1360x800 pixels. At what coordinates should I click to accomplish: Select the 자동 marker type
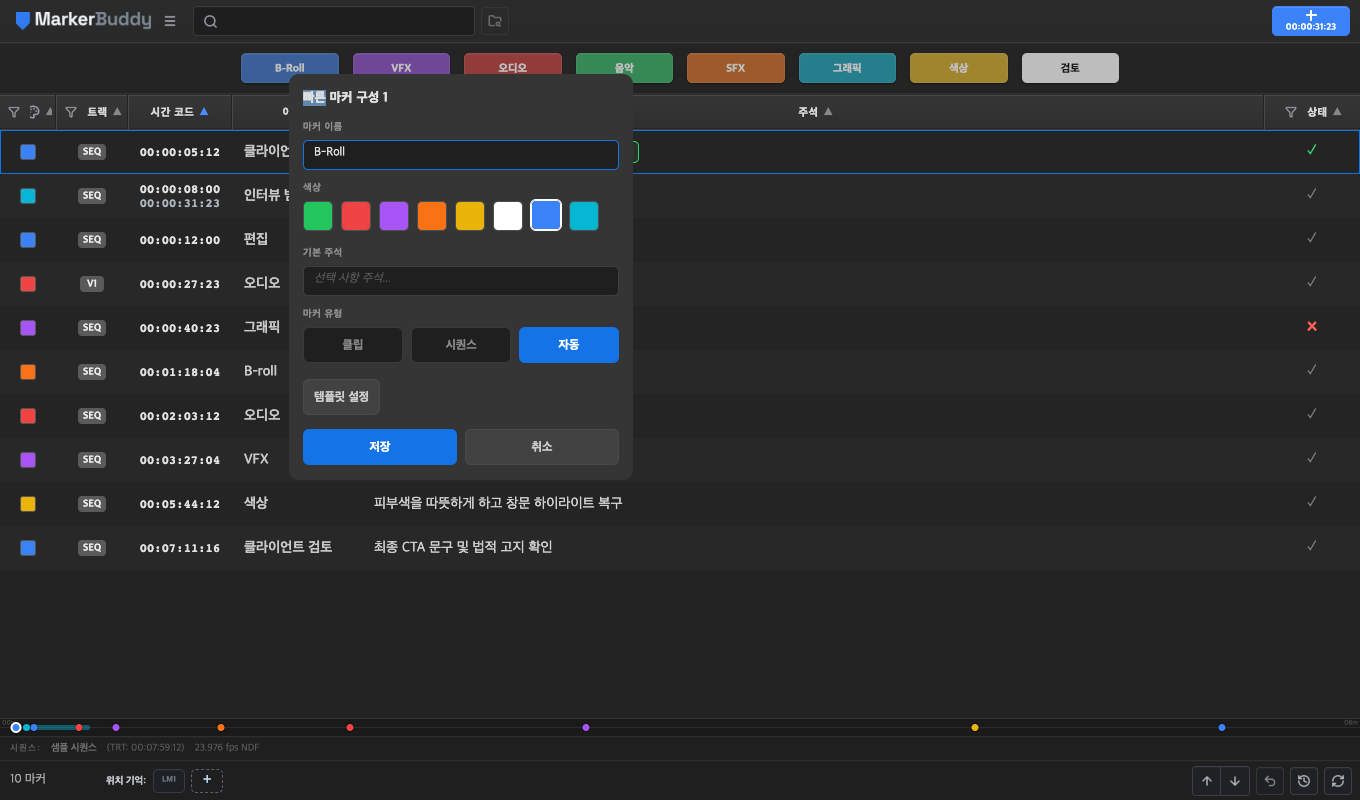(x=569, y=345)
